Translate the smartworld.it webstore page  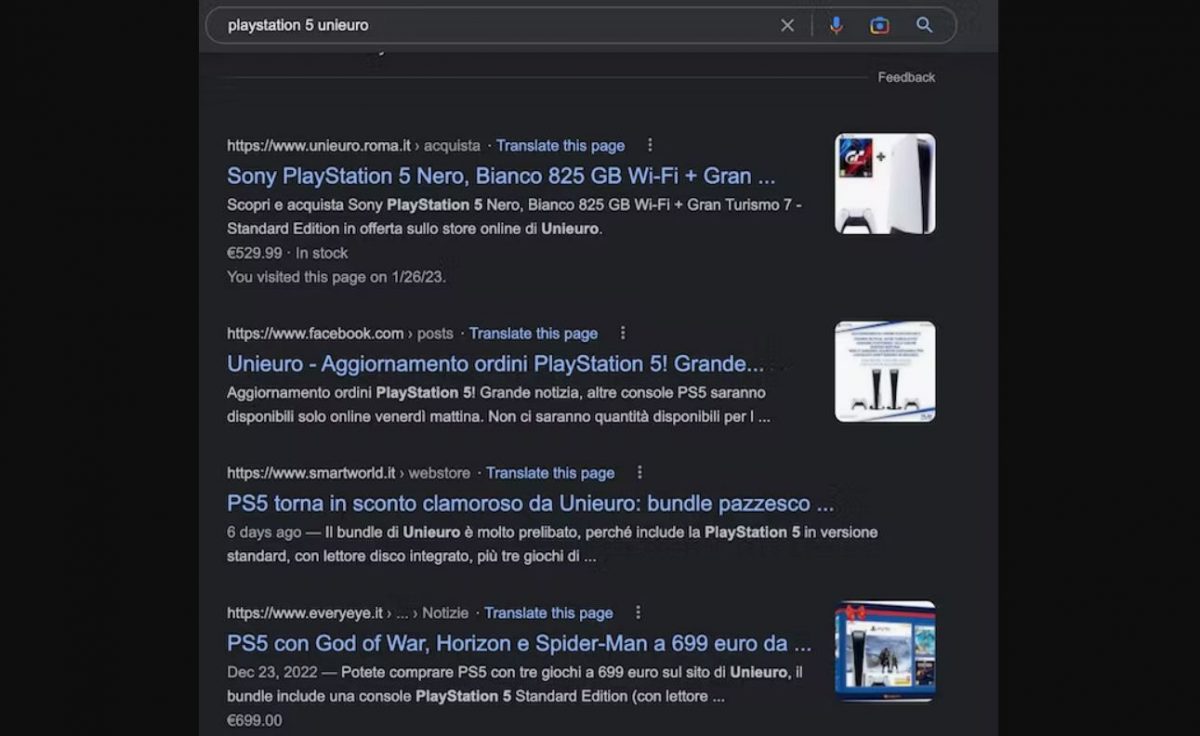550,473
